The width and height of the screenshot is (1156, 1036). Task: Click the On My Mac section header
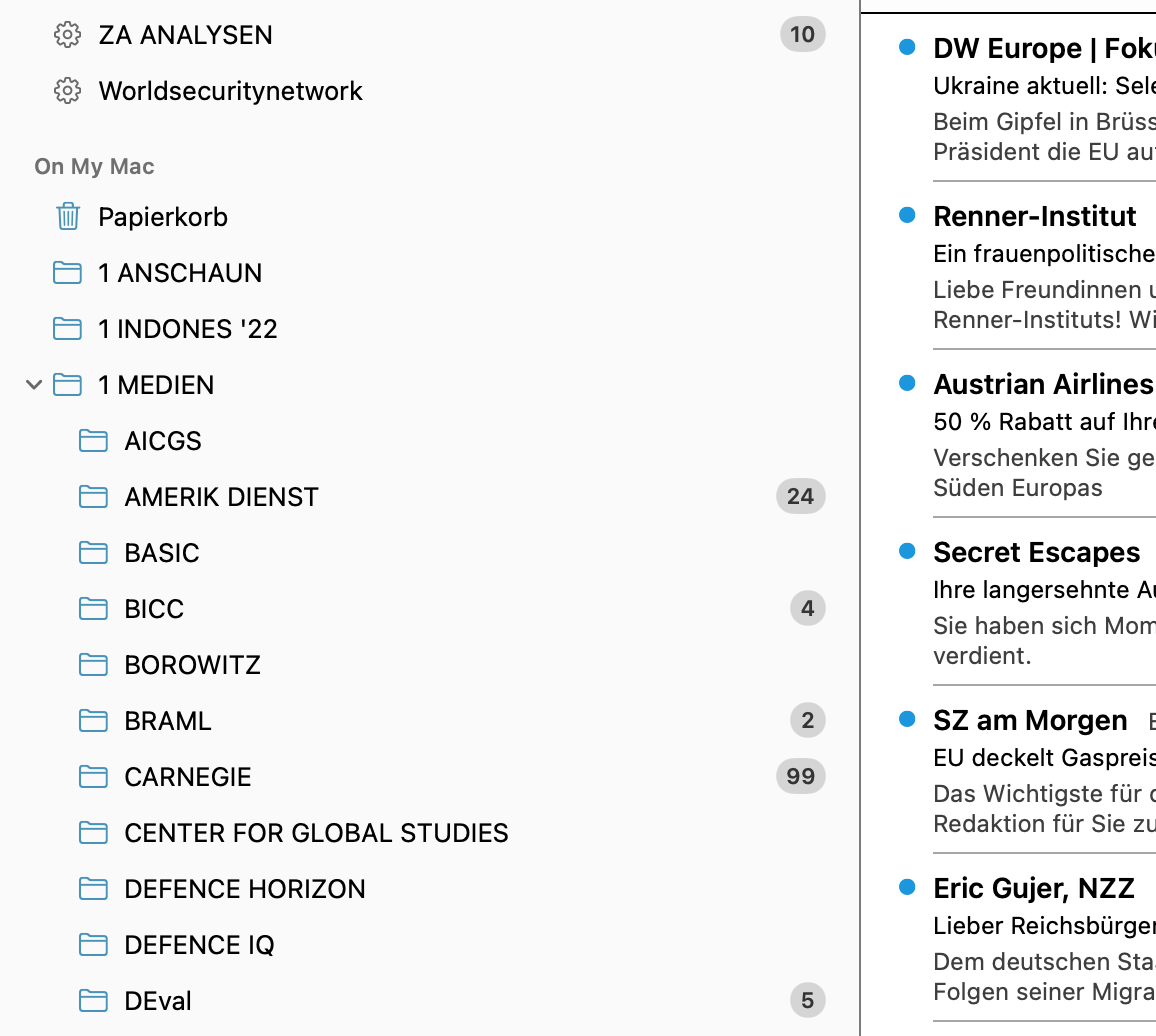[94, 166]
